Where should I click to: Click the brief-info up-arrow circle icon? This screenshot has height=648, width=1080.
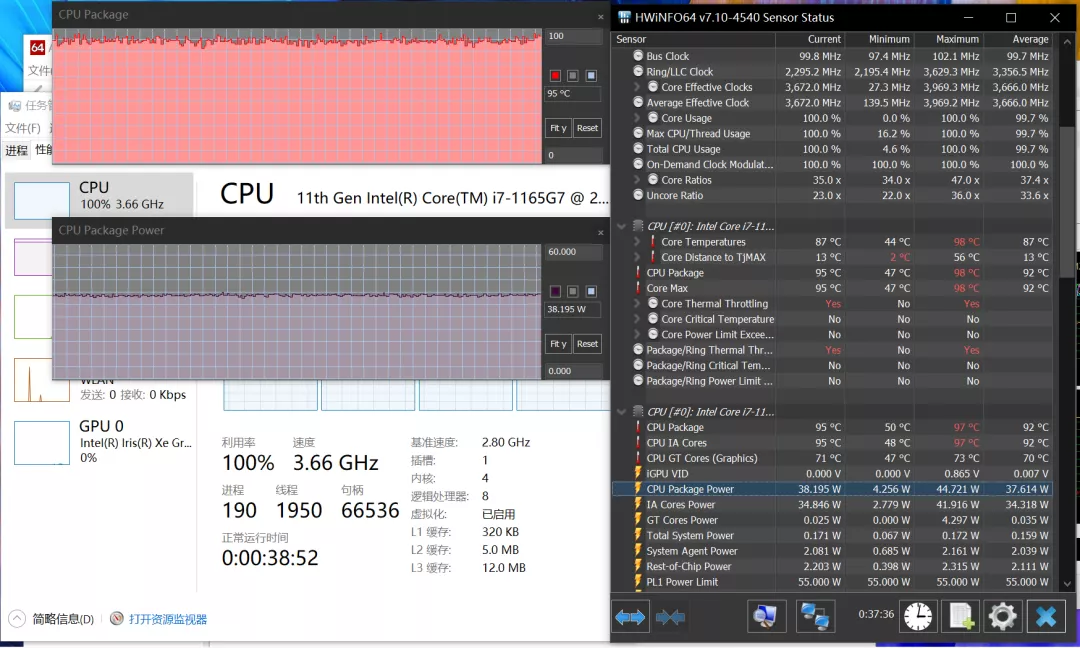click(17, 618)
